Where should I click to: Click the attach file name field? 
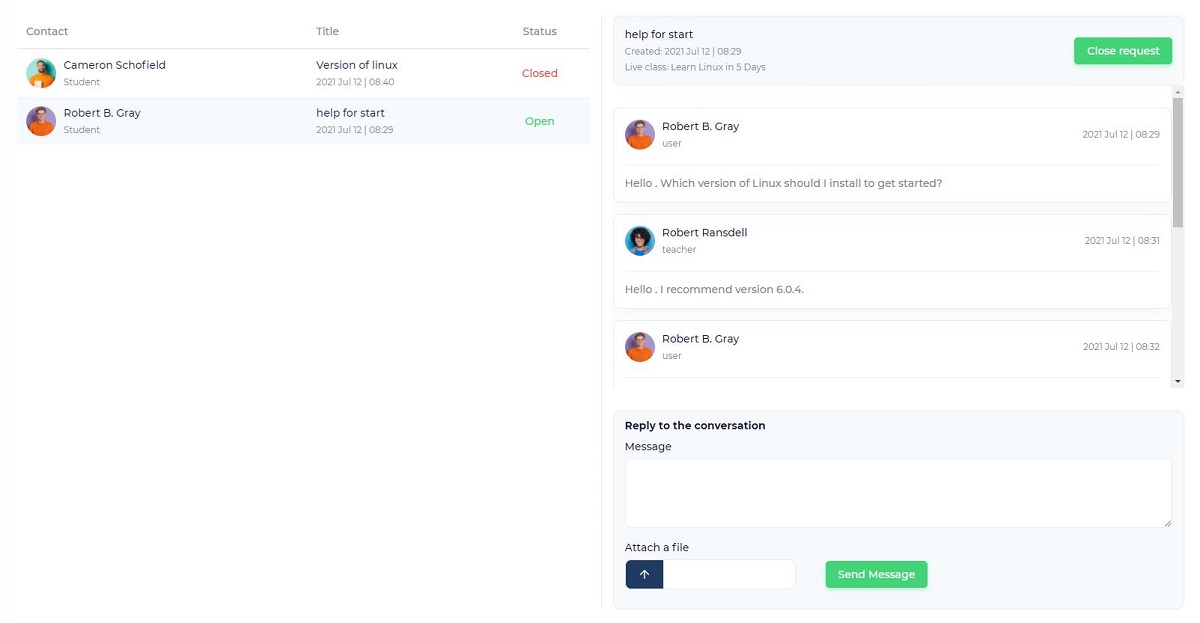point(729,574)
